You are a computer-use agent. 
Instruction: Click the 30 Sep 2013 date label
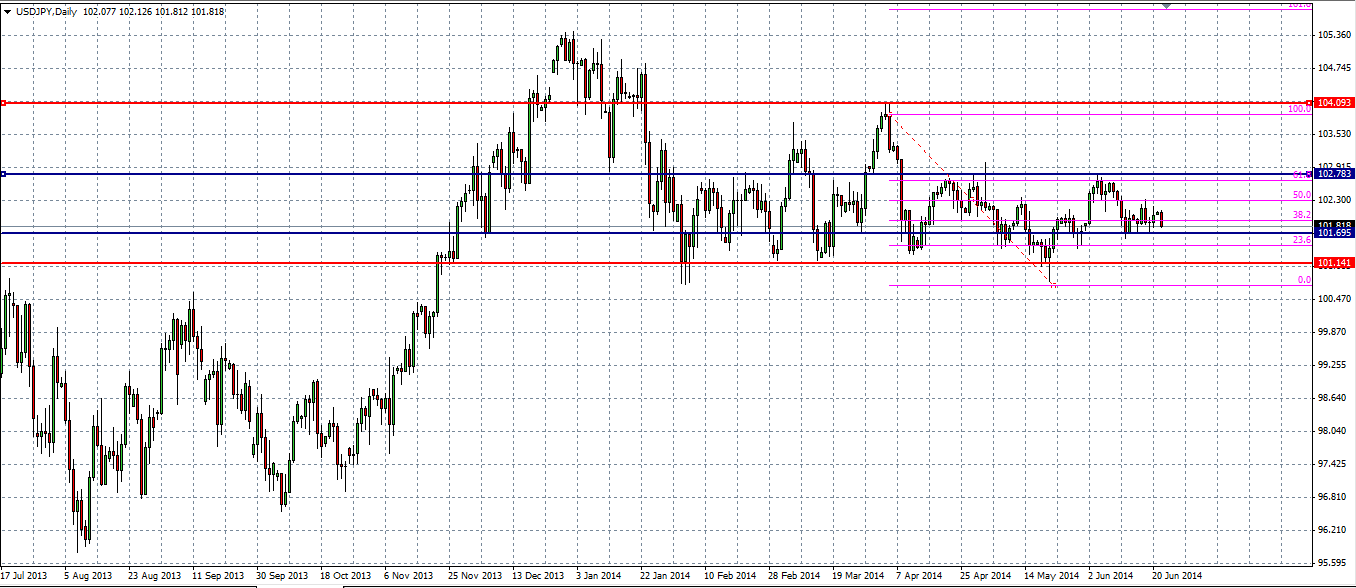[x=280, y=577]
